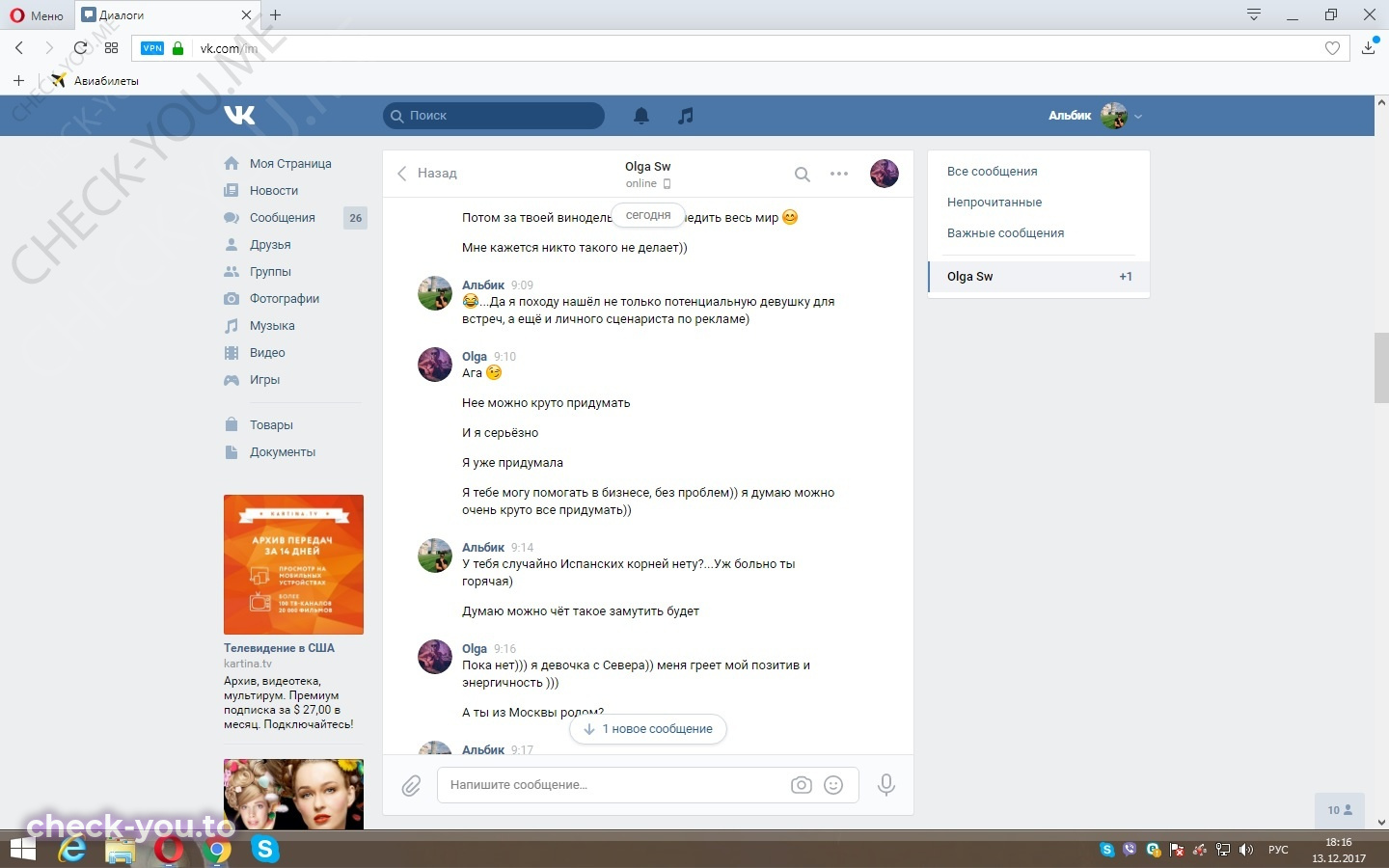
Task: Open Olga Sw name in chat header
Action: pyautogui.click(x=647, y=167)
